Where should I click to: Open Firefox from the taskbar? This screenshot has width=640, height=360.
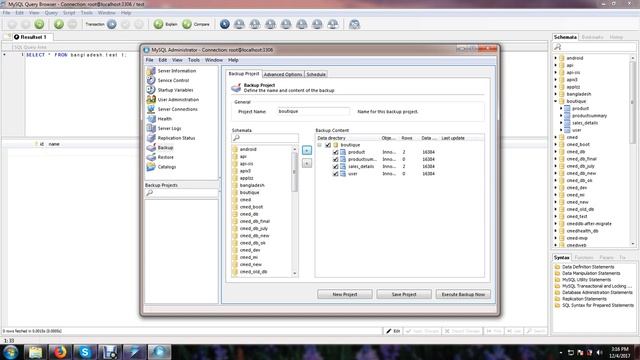60,352
